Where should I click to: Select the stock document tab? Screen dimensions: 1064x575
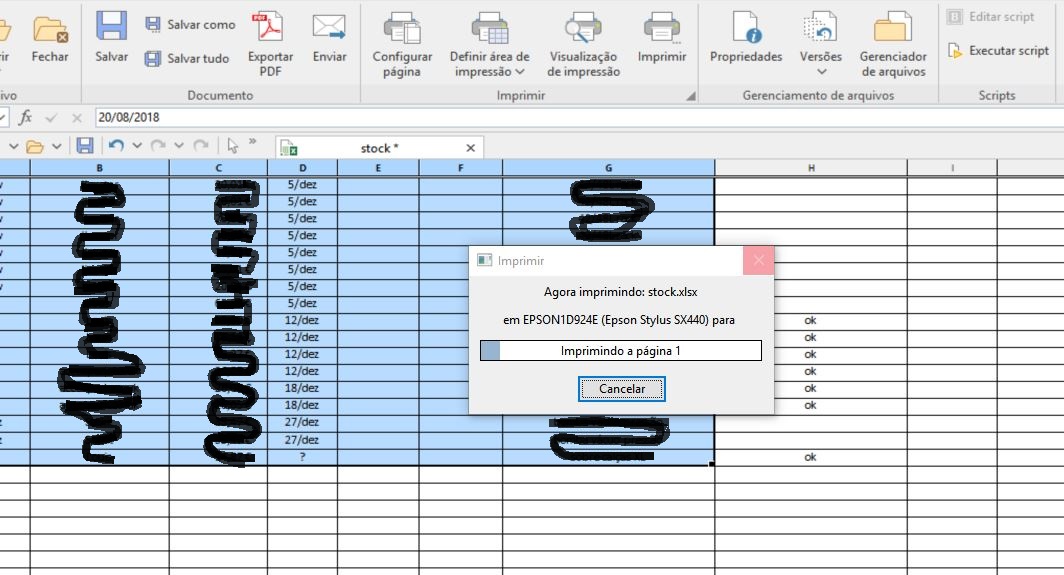click(x=379, y=148)
